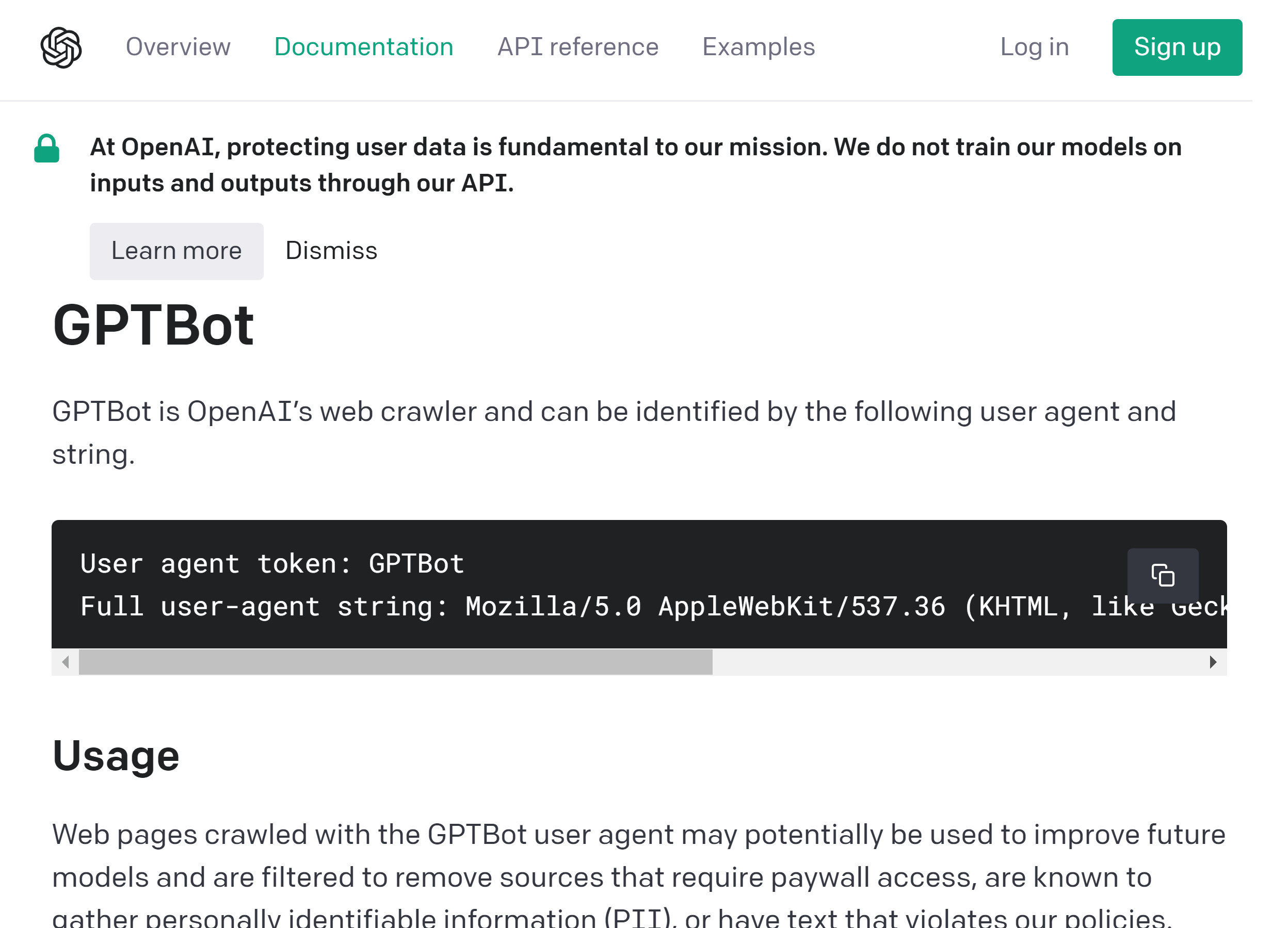Click the horizontal scrollbar thumb

pyautogui.click(x=395, y=662)
